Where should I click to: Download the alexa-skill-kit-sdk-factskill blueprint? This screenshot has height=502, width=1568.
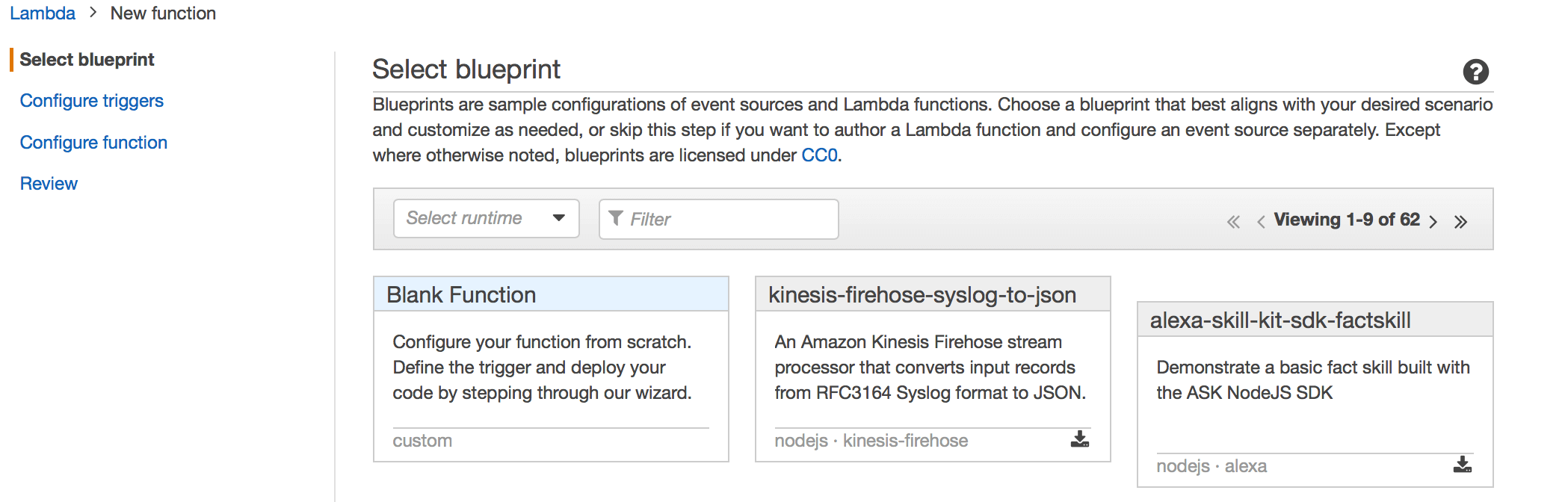point(1463,465)
